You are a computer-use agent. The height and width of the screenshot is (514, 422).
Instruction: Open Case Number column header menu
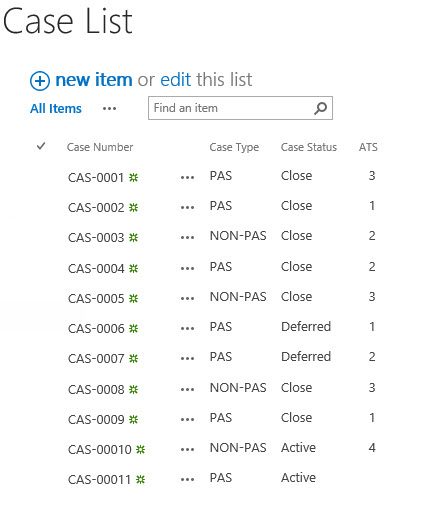pos(100,147)
